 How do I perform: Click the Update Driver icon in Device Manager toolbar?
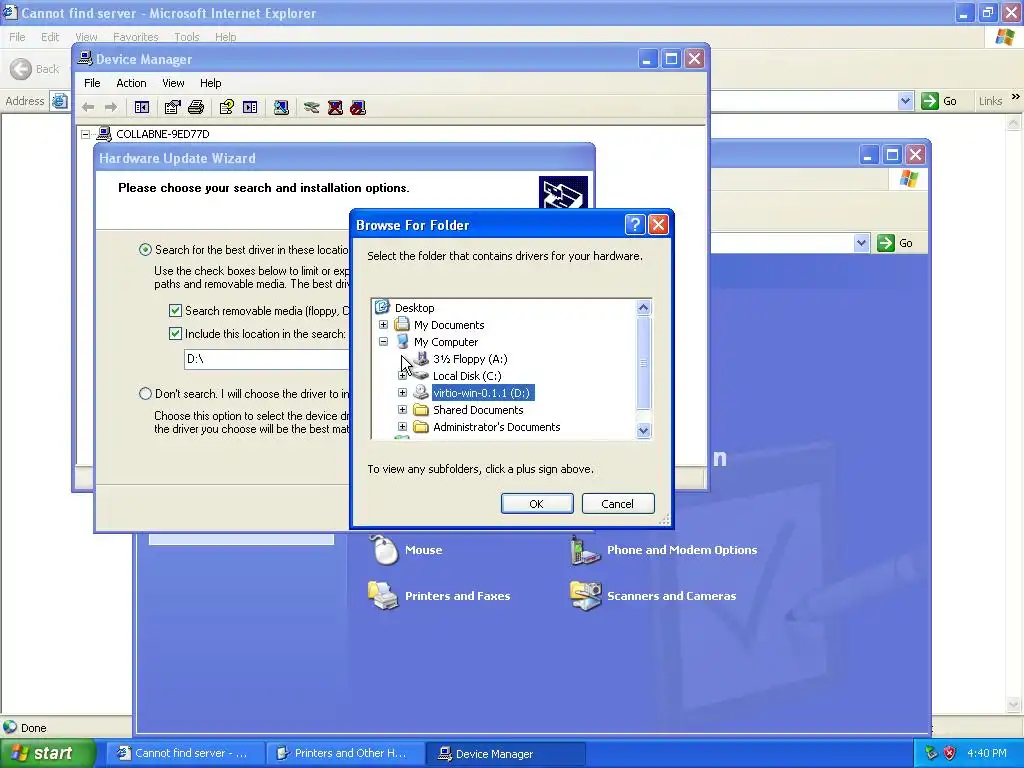click(x=312, y=107)
